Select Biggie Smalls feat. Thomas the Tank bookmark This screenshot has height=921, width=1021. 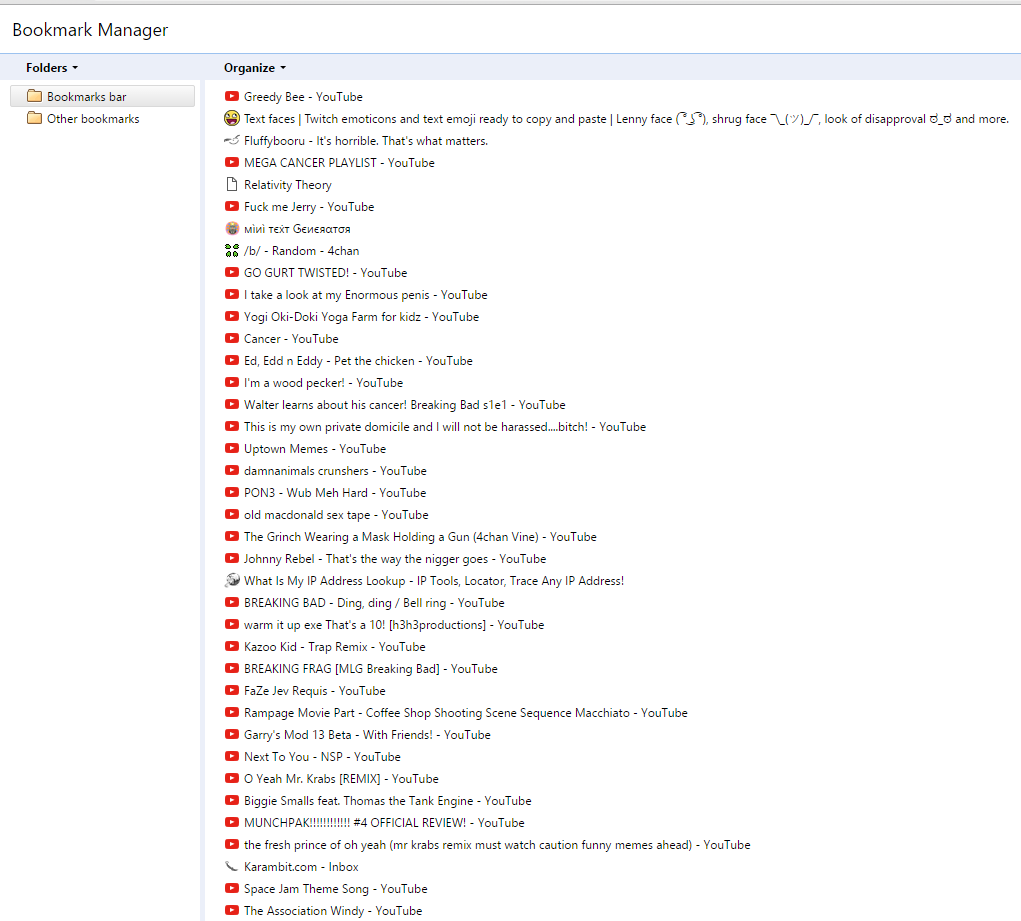pyautogui.click(x=387, y=801)
